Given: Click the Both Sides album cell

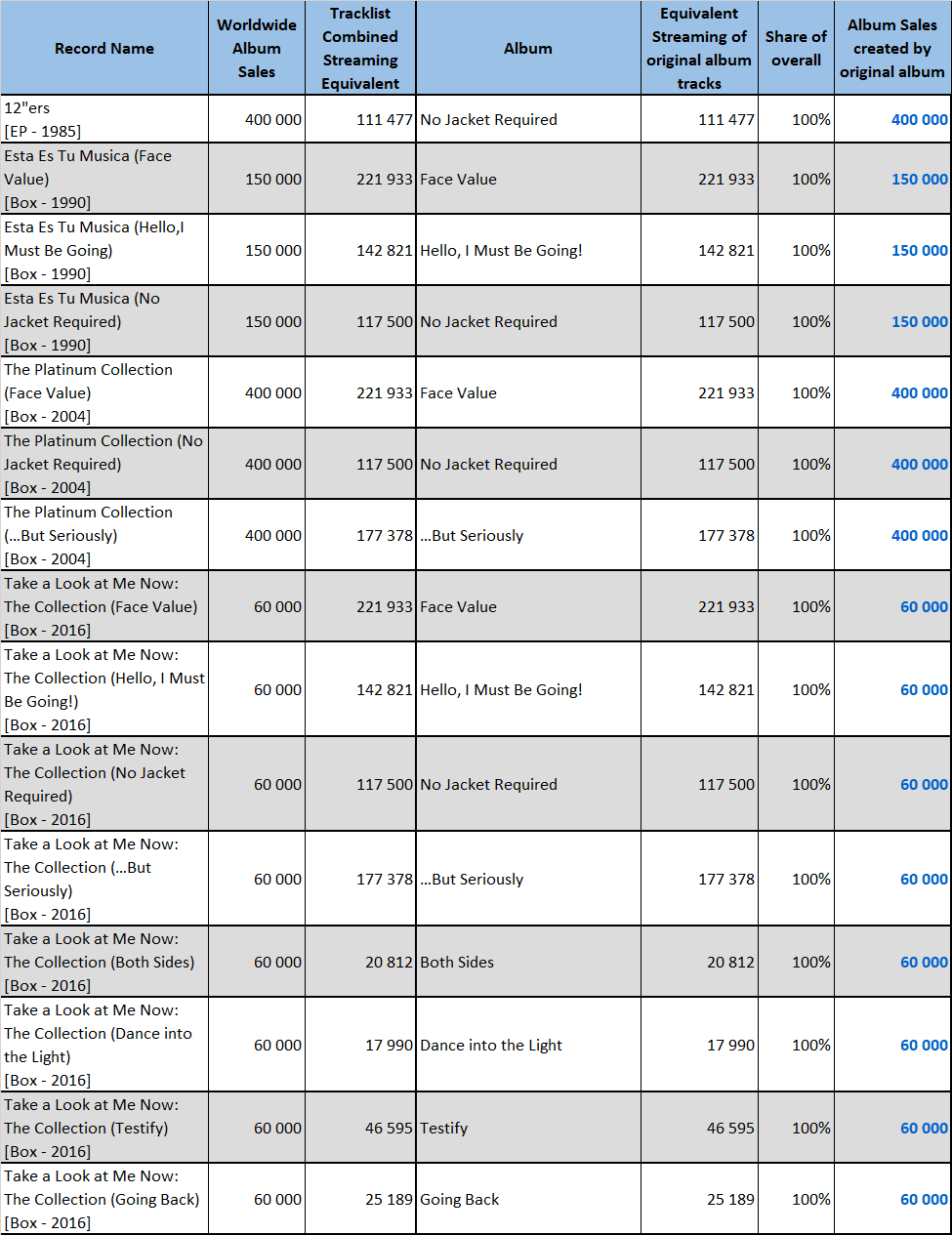Looking at the screenshot, I should coord(528,962).
